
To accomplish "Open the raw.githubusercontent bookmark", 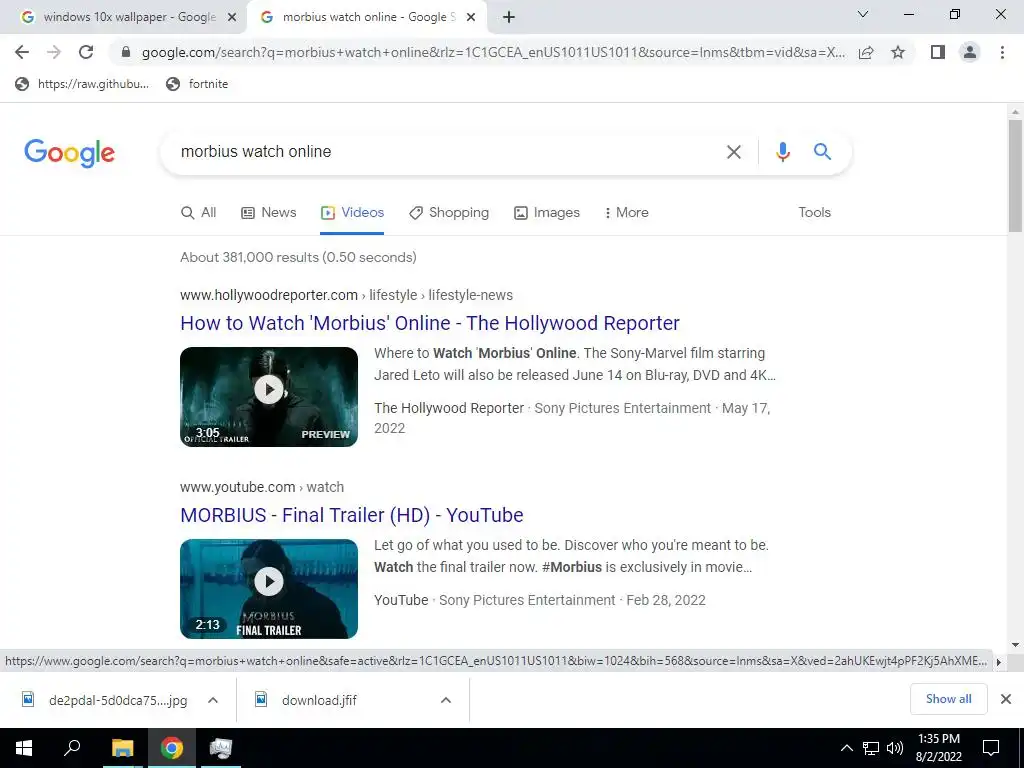I will point(82,84).
